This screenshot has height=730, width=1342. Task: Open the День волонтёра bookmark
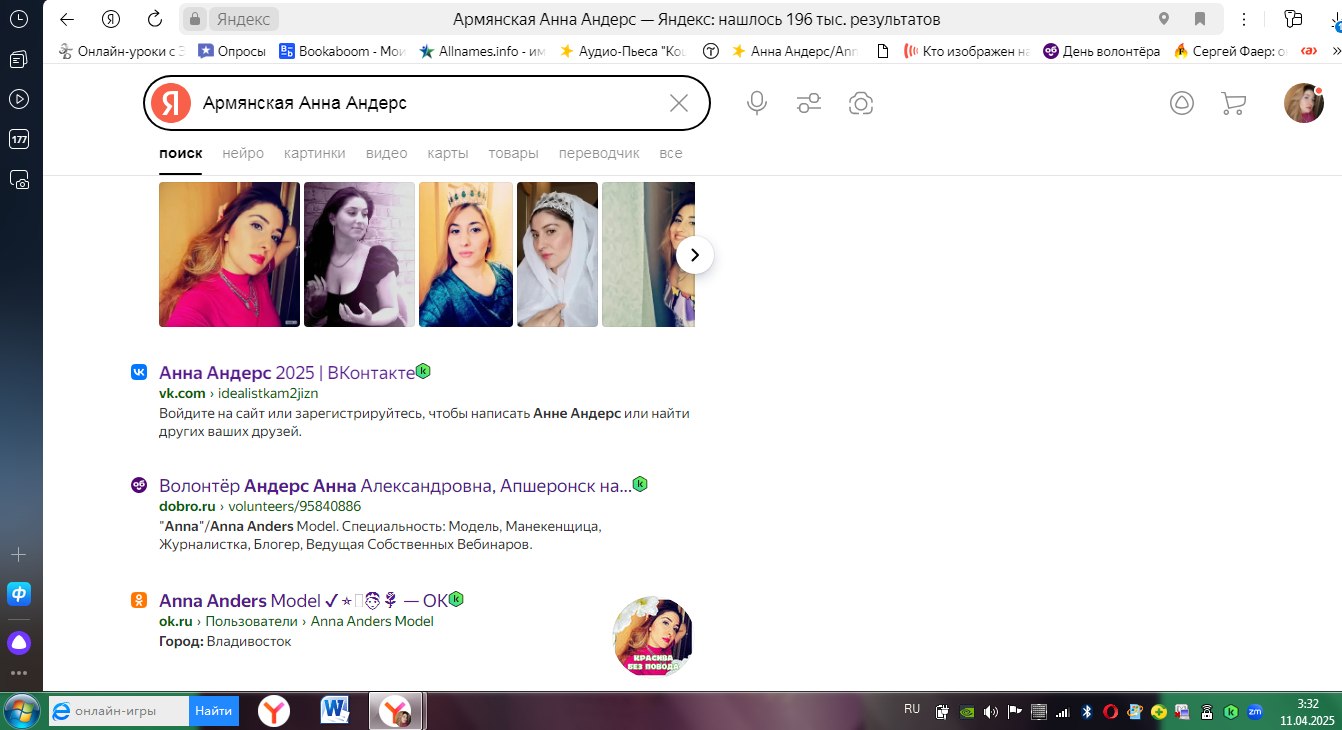coord(1101,51)
